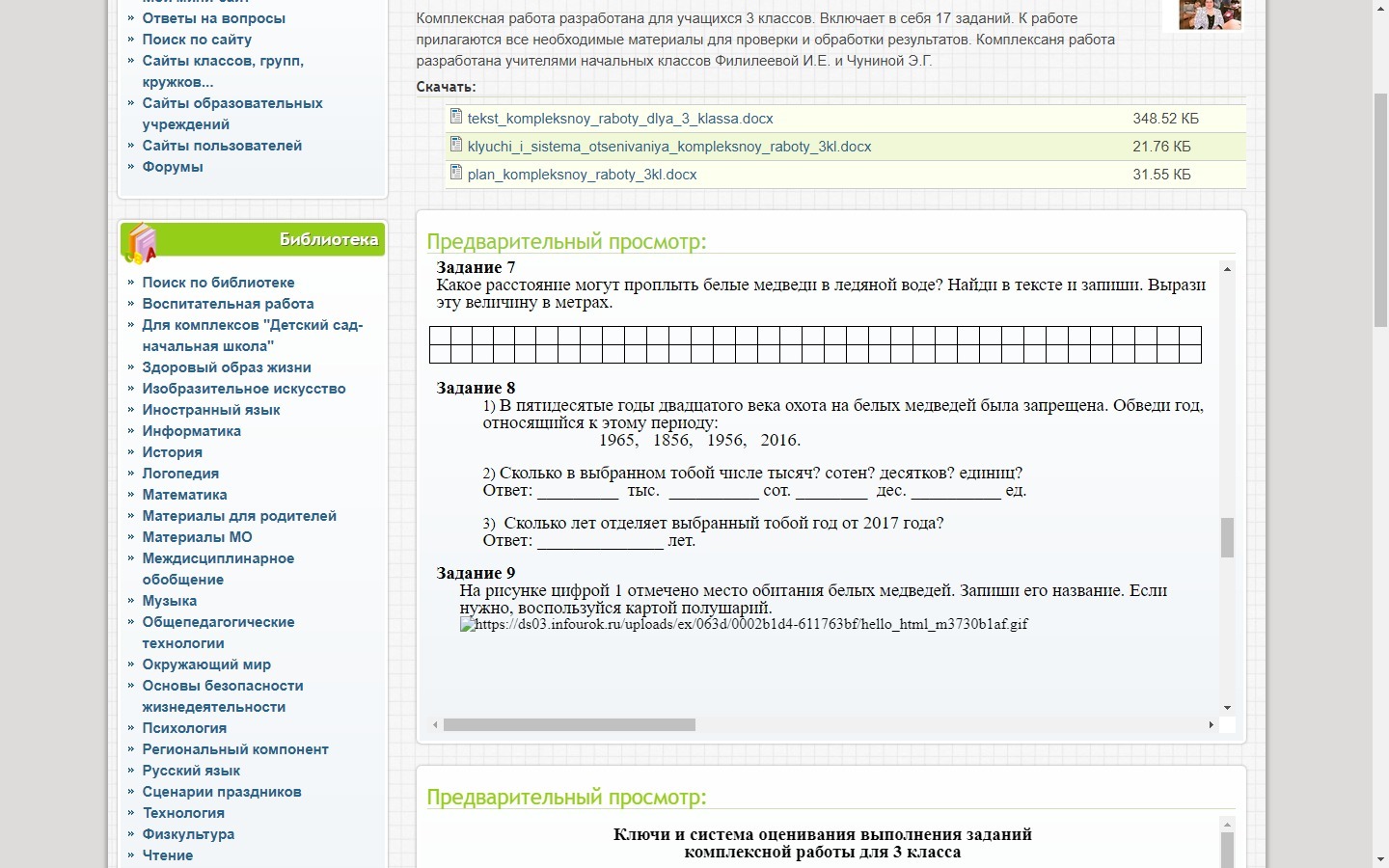Open Информатика section

pyautogui.click(x=192, y=431)
